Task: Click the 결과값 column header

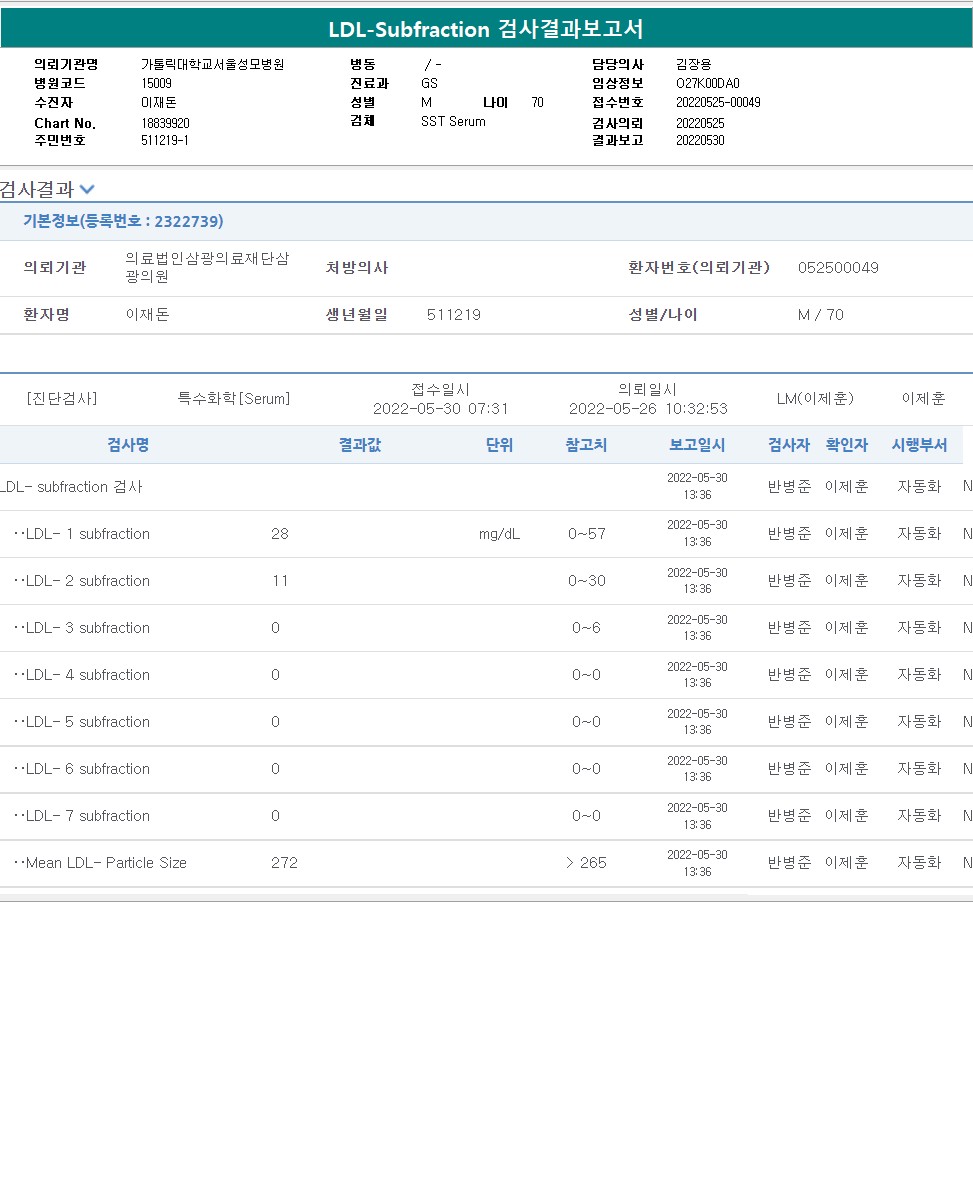Action: point(359,445)
